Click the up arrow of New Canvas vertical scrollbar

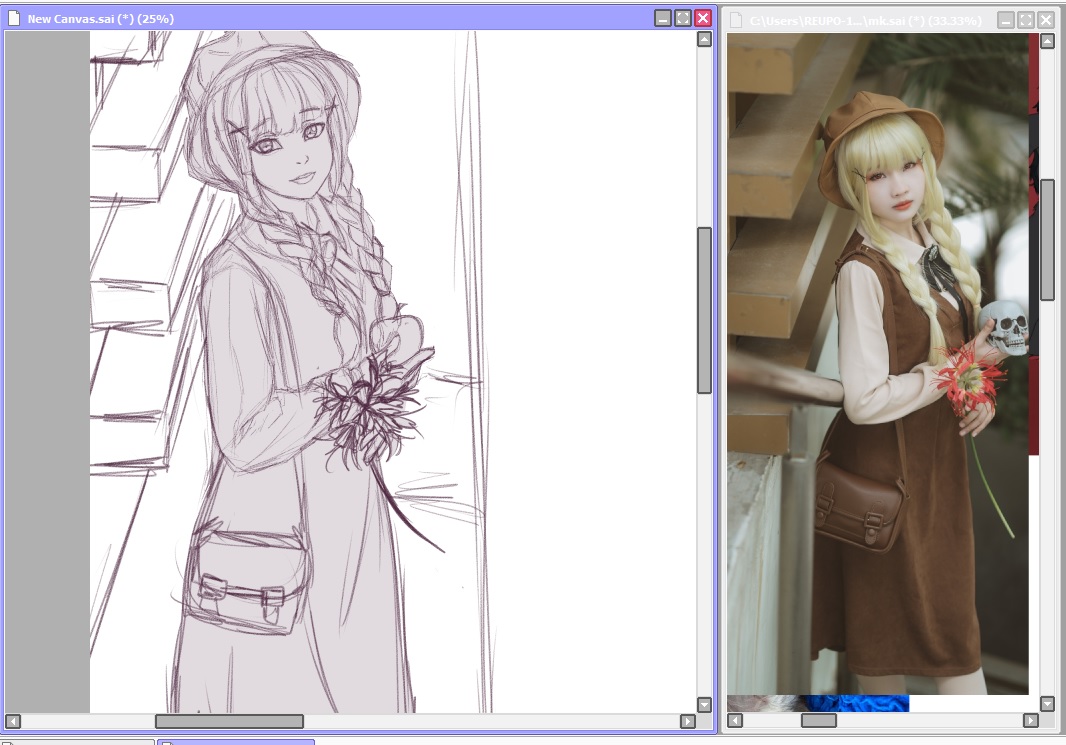point(704,39)
